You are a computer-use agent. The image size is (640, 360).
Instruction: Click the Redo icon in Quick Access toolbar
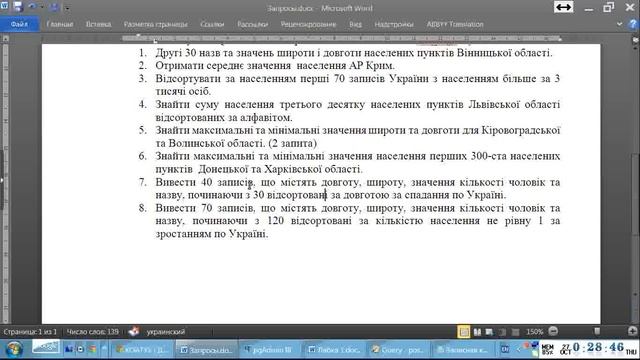tap(54, 7)
